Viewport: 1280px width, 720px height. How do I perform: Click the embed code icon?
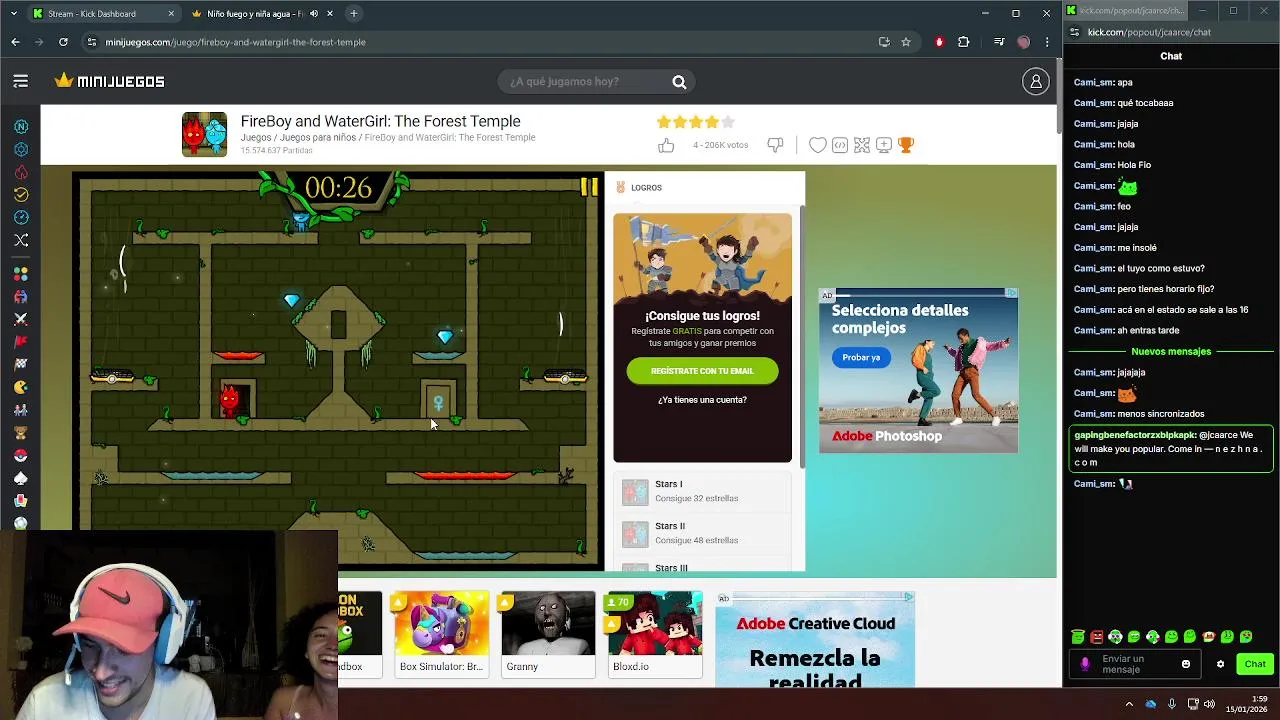click(x=840, y=146)
